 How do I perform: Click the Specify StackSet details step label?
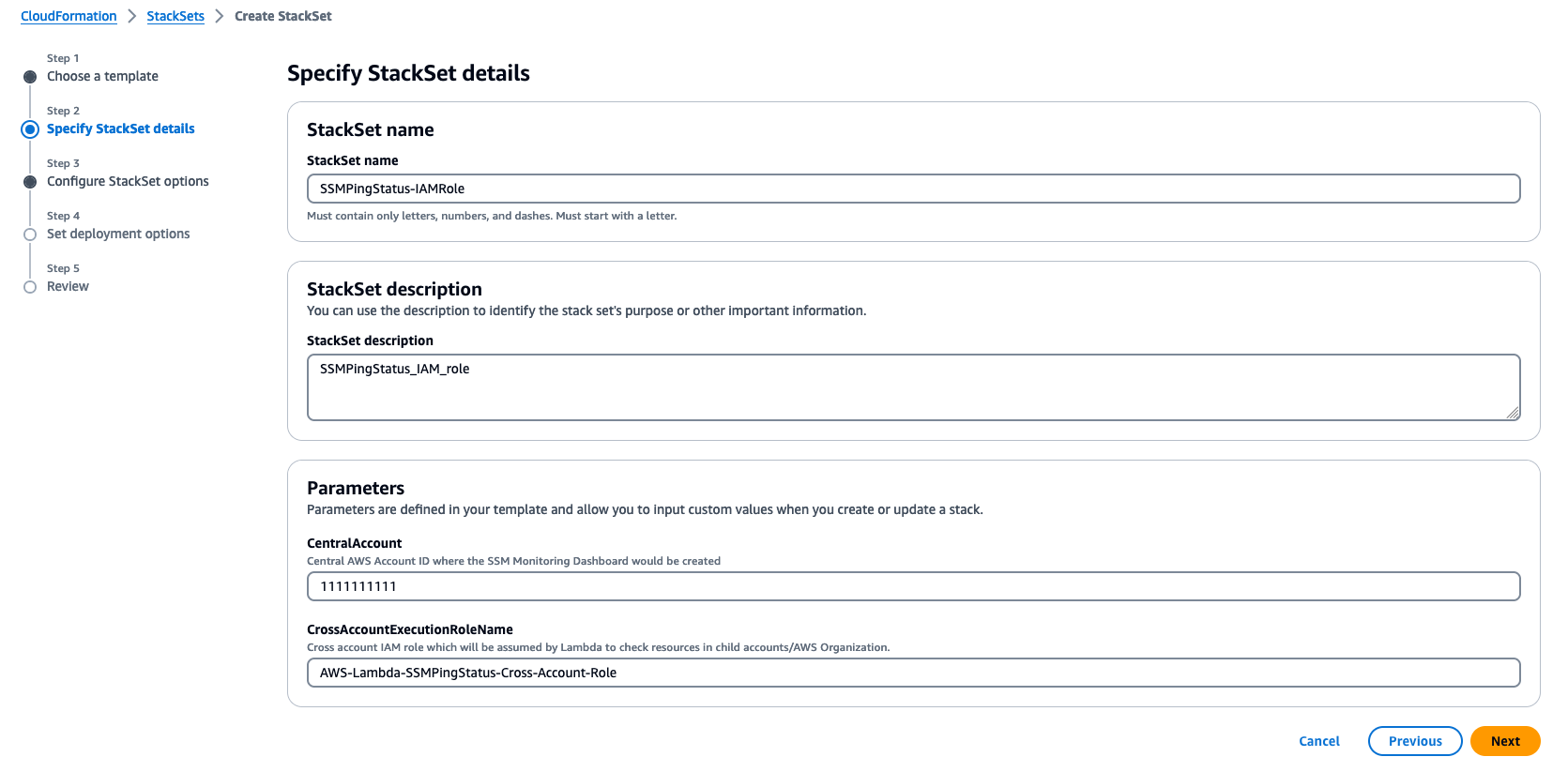120,129
